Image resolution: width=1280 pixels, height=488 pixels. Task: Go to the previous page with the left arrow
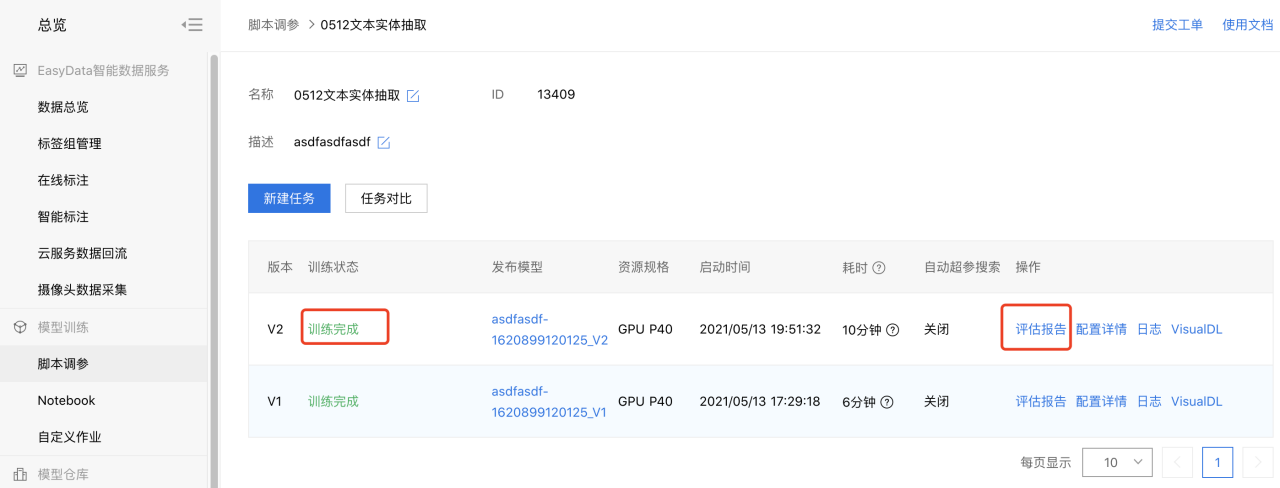[1178, 462]
